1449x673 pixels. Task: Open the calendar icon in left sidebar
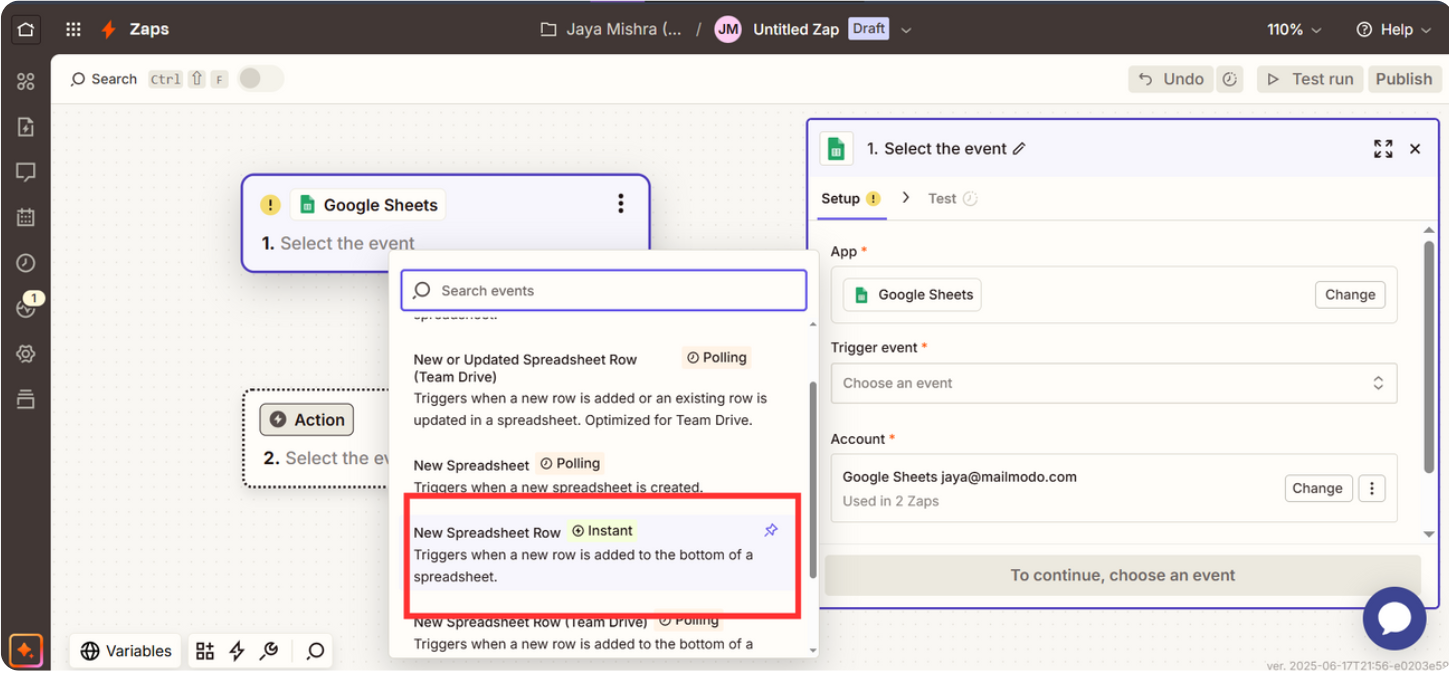click(26, 217)
